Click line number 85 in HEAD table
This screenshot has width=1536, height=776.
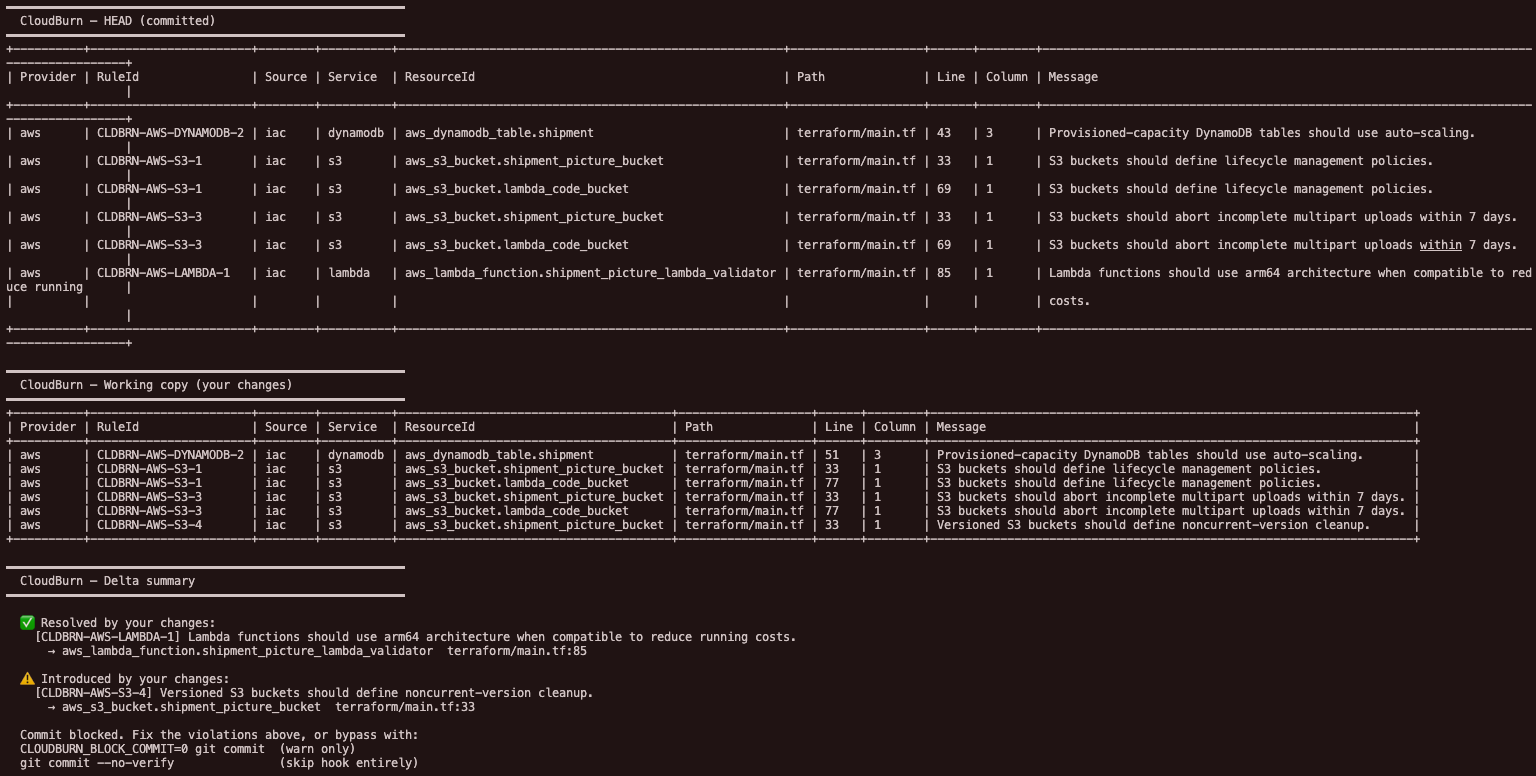(944, 273)
